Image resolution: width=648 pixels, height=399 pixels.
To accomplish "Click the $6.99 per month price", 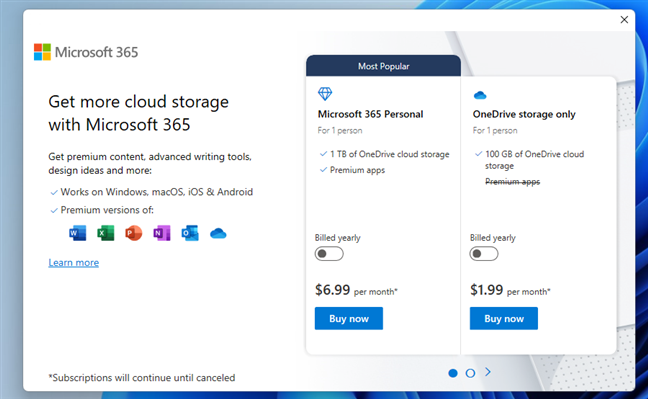I will click(x=356, y=290).
